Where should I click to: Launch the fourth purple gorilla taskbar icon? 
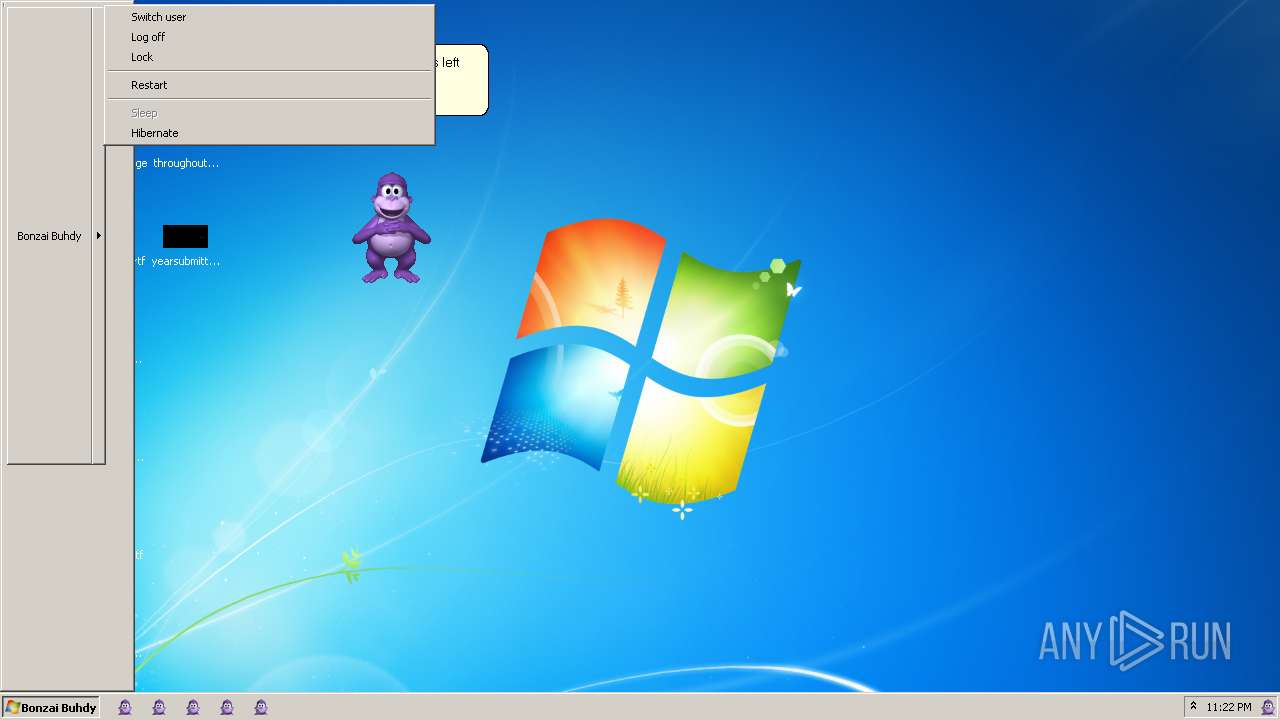pyautogui.click(x=227, y=707)
